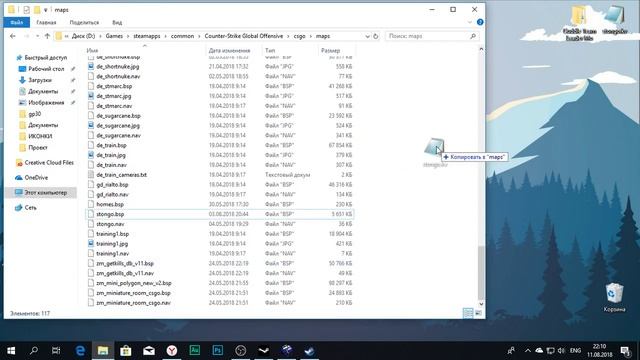
Task: Open Customize Quick Access Toolbar dropdown
Action: pos(45,10)
